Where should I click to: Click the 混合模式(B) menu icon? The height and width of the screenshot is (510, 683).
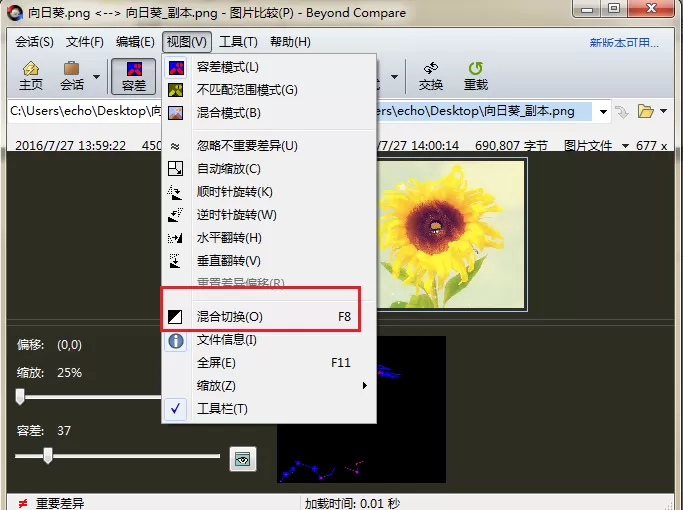click(x=176, y=113)
